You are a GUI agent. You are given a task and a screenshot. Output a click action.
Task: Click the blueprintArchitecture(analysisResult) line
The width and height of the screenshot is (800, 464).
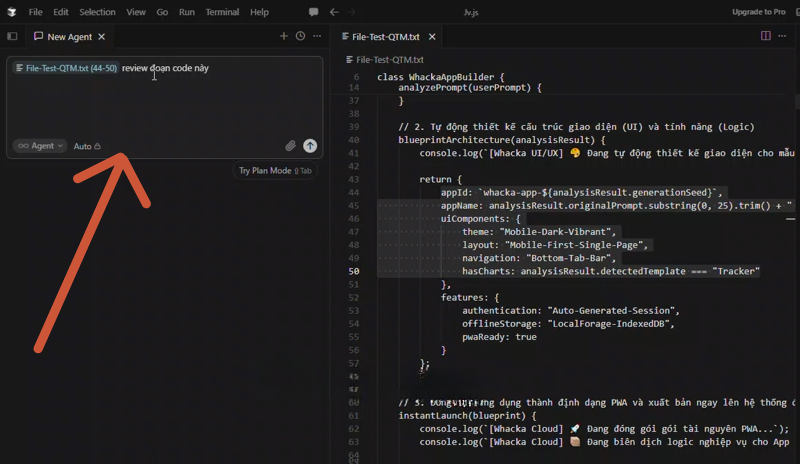502,140
